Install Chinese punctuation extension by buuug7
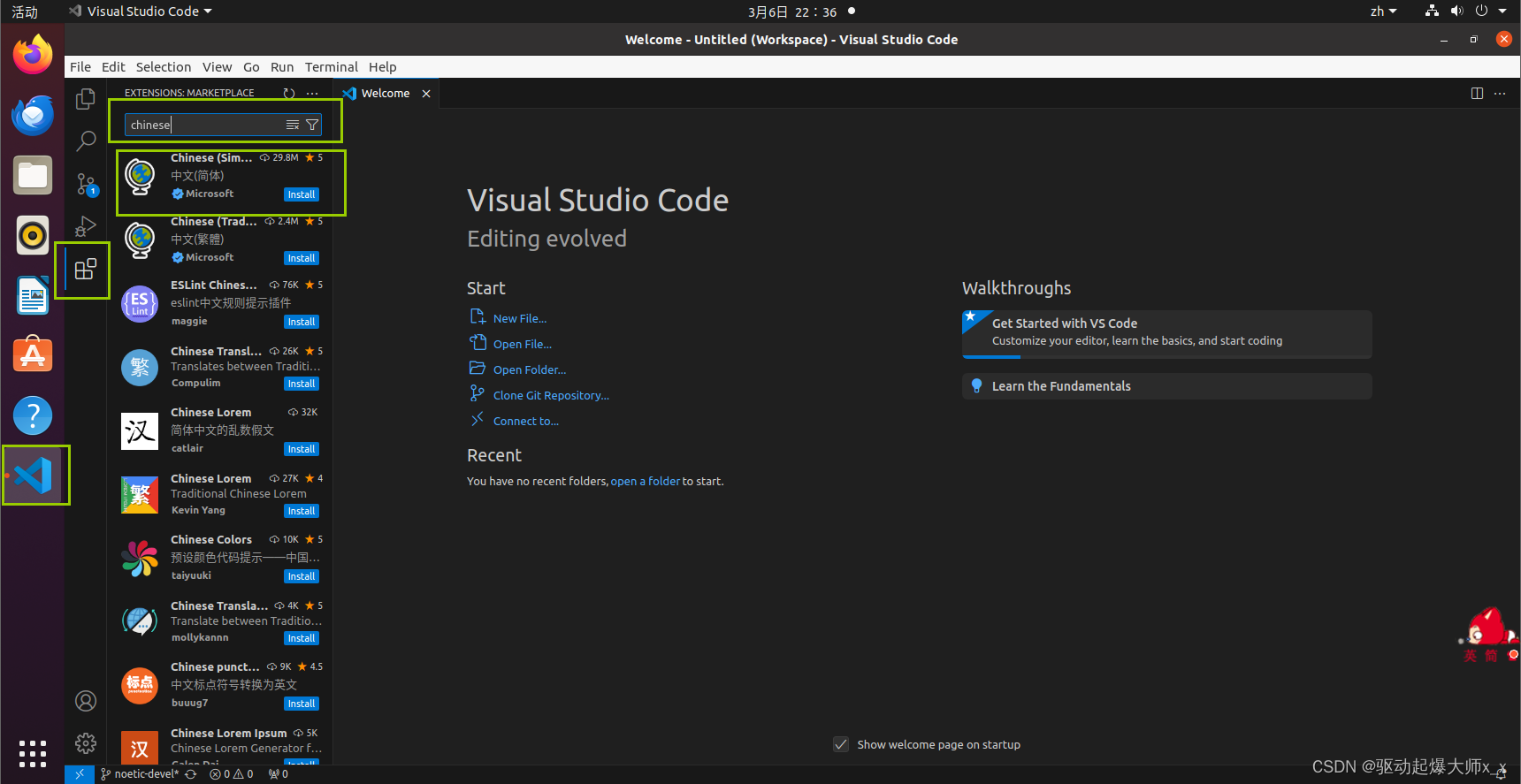The width and height of the screenshot is (1521, 784). click(302, 704)
